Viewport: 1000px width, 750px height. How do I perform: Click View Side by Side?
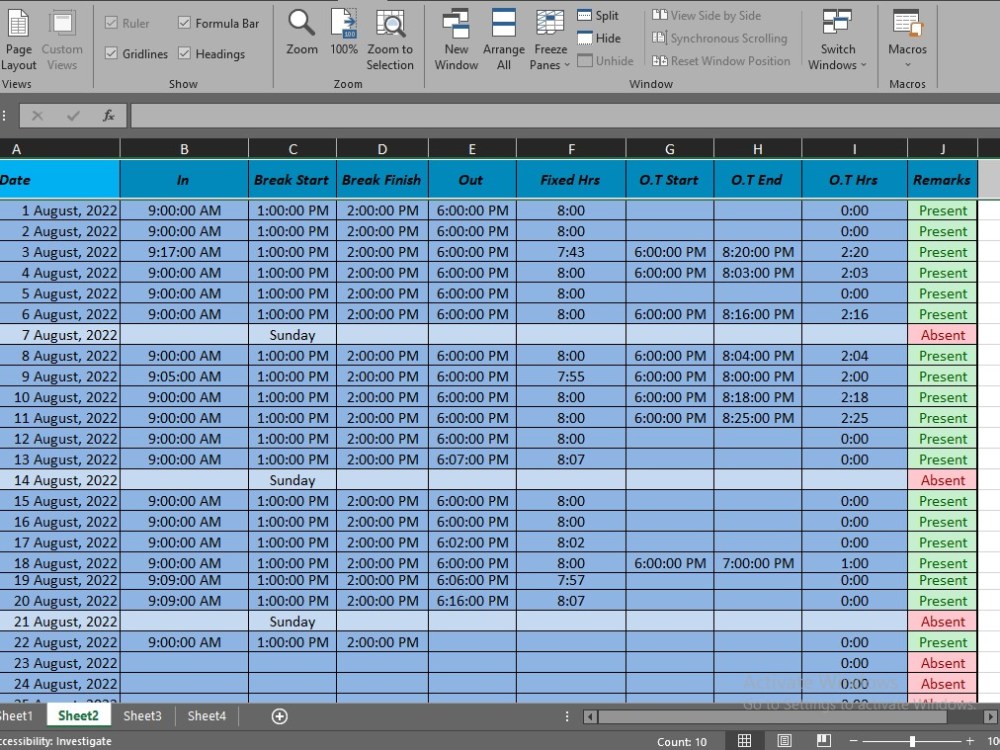click(707, 16)
